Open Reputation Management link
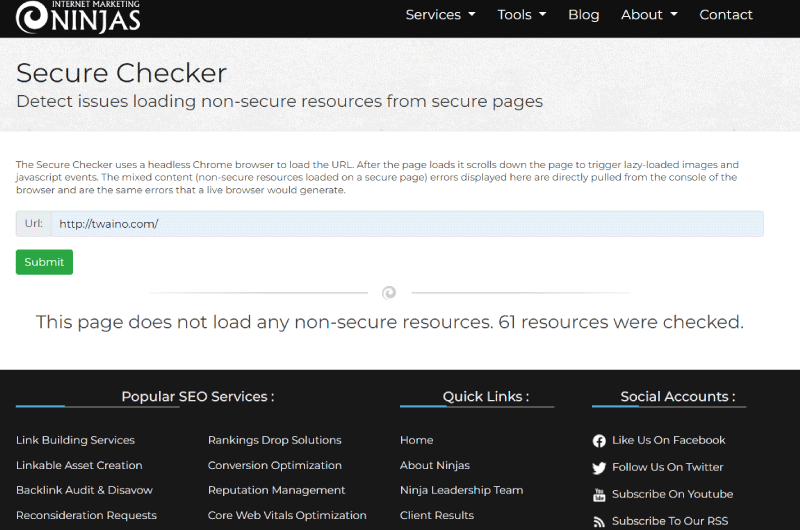This screenshot has width=800, height=530. 277,490
